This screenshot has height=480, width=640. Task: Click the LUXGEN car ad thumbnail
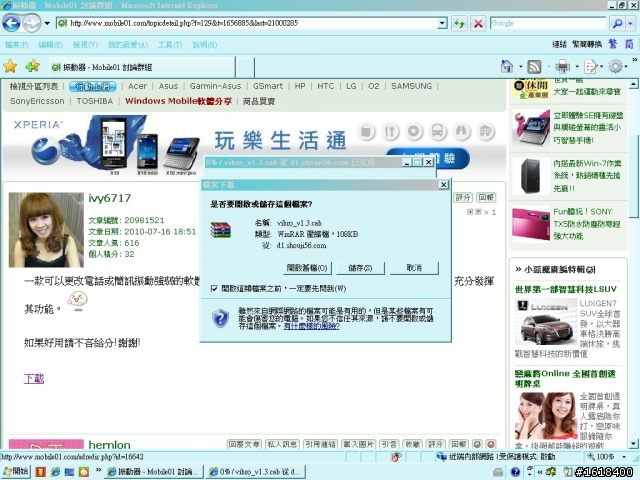coord(546,322)
